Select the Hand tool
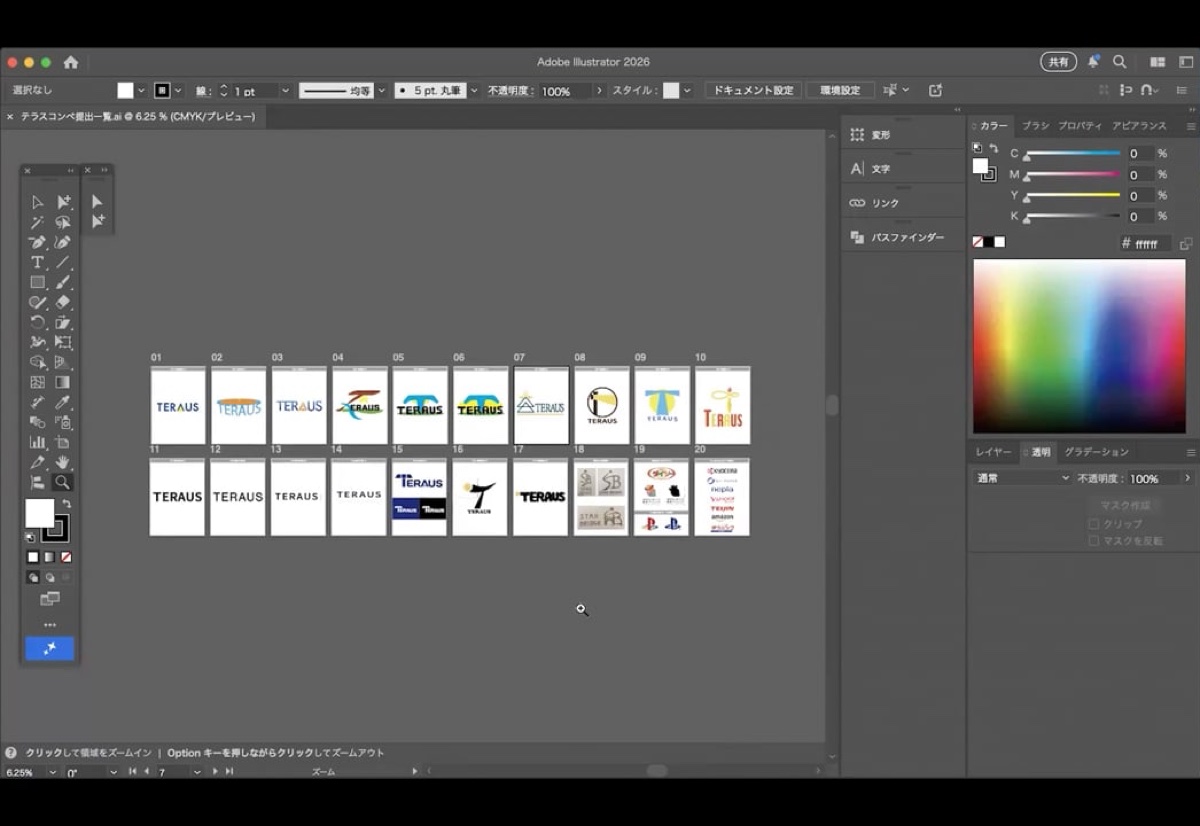 tap(63, 462)
